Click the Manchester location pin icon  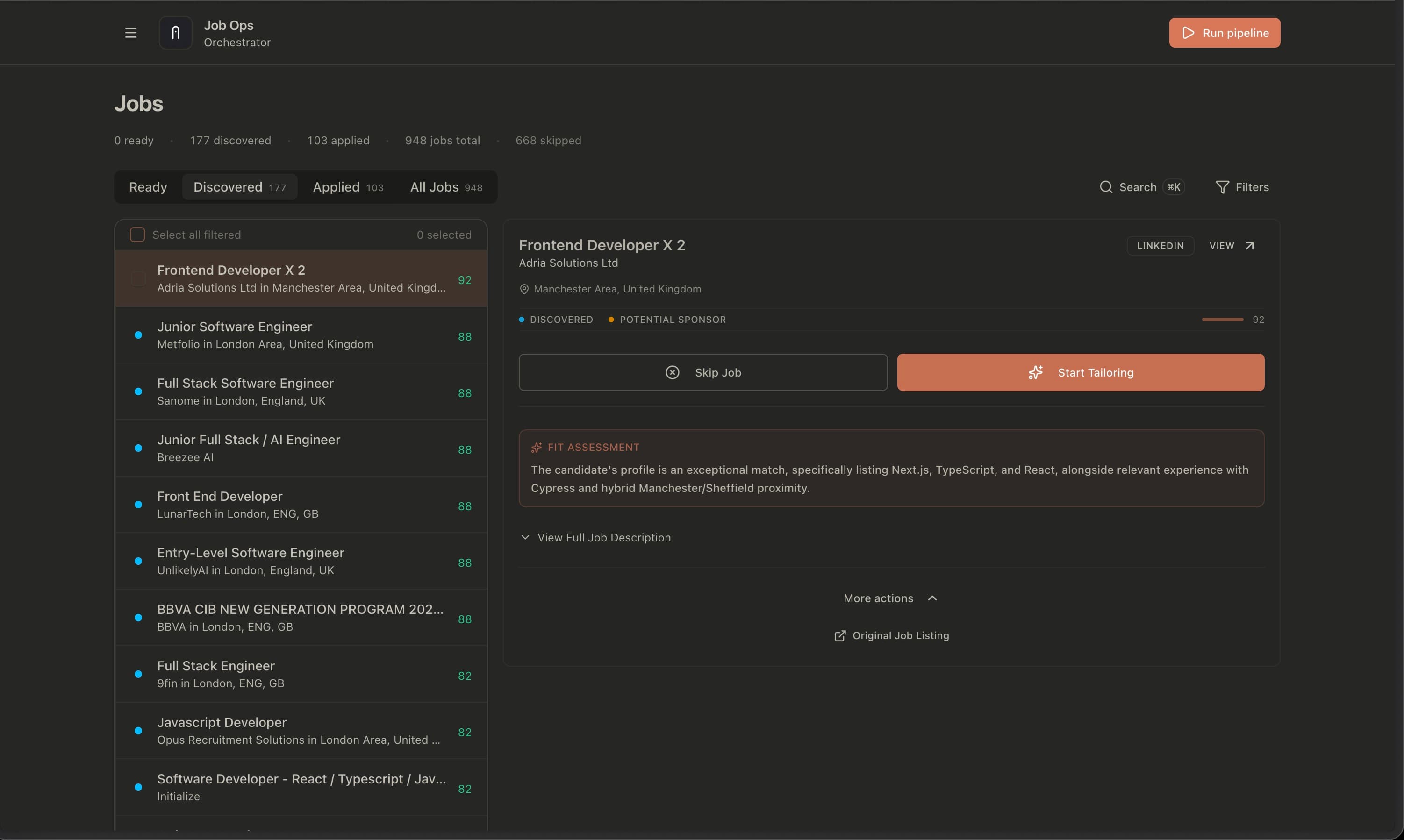click(x=524, y=289)
